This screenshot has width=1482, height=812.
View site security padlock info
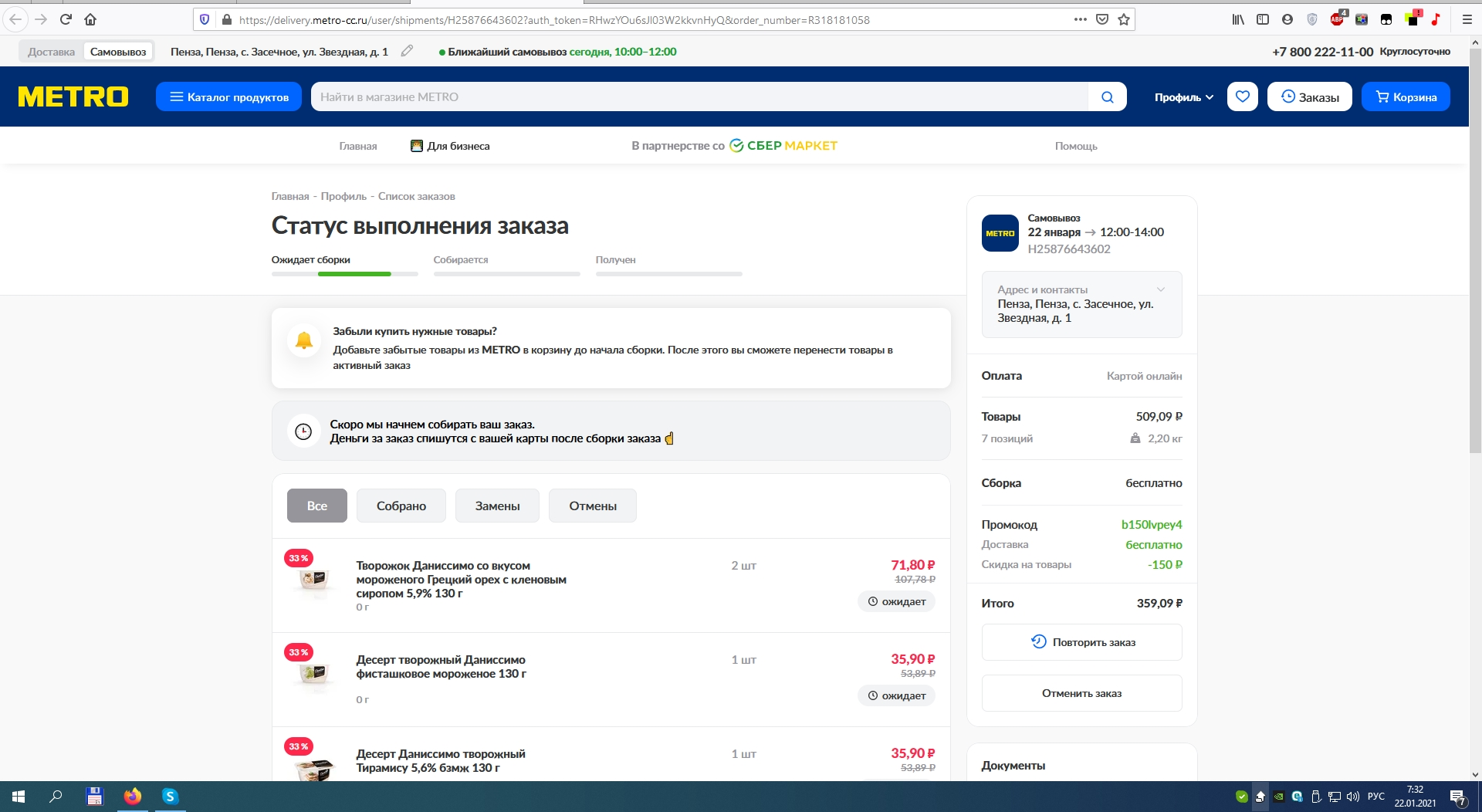click(227, 19)
